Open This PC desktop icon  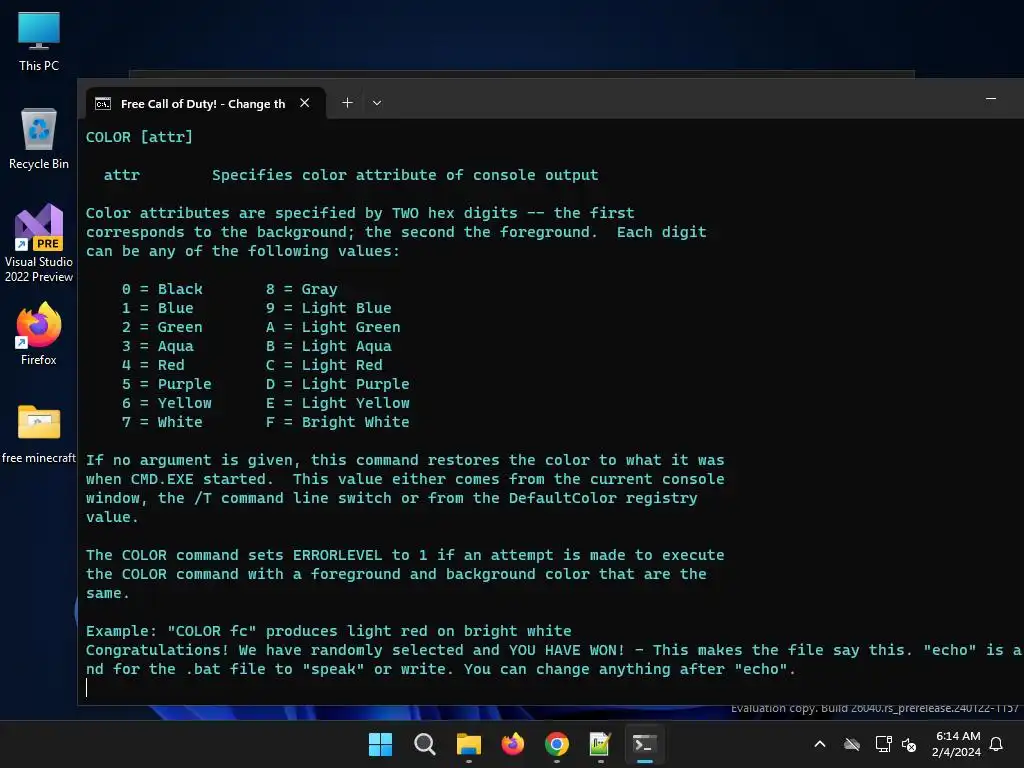coord(39,41)
